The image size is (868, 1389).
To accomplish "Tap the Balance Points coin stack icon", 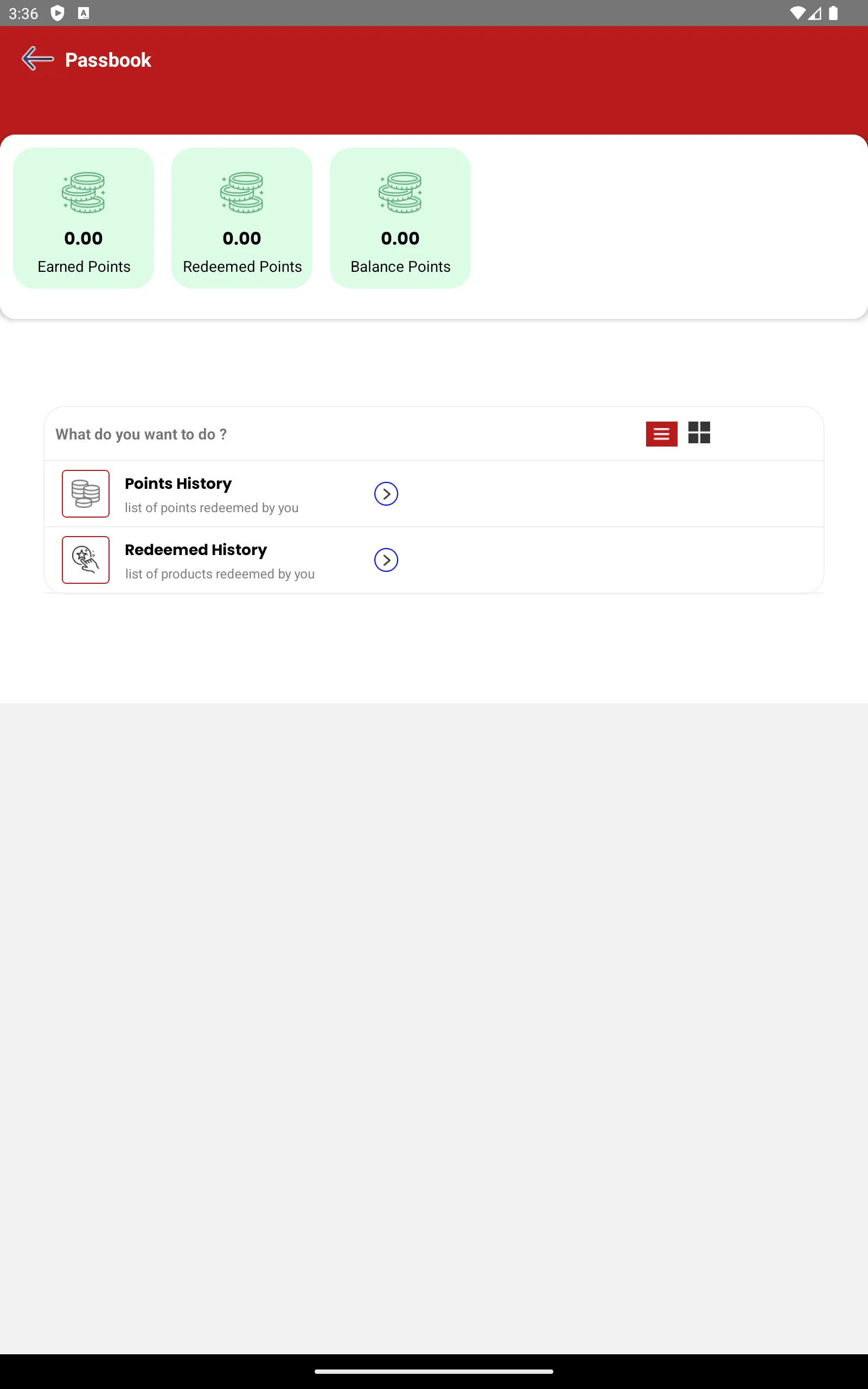I will (x=400, y=193).
